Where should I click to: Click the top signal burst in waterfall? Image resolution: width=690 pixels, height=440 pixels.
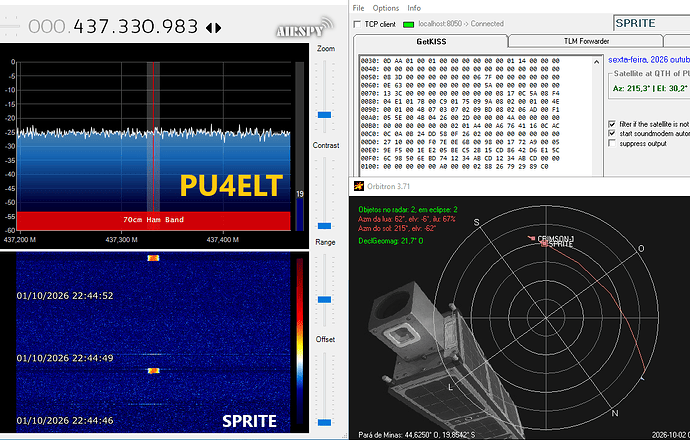pyautogui.click(x=153, y=258)
